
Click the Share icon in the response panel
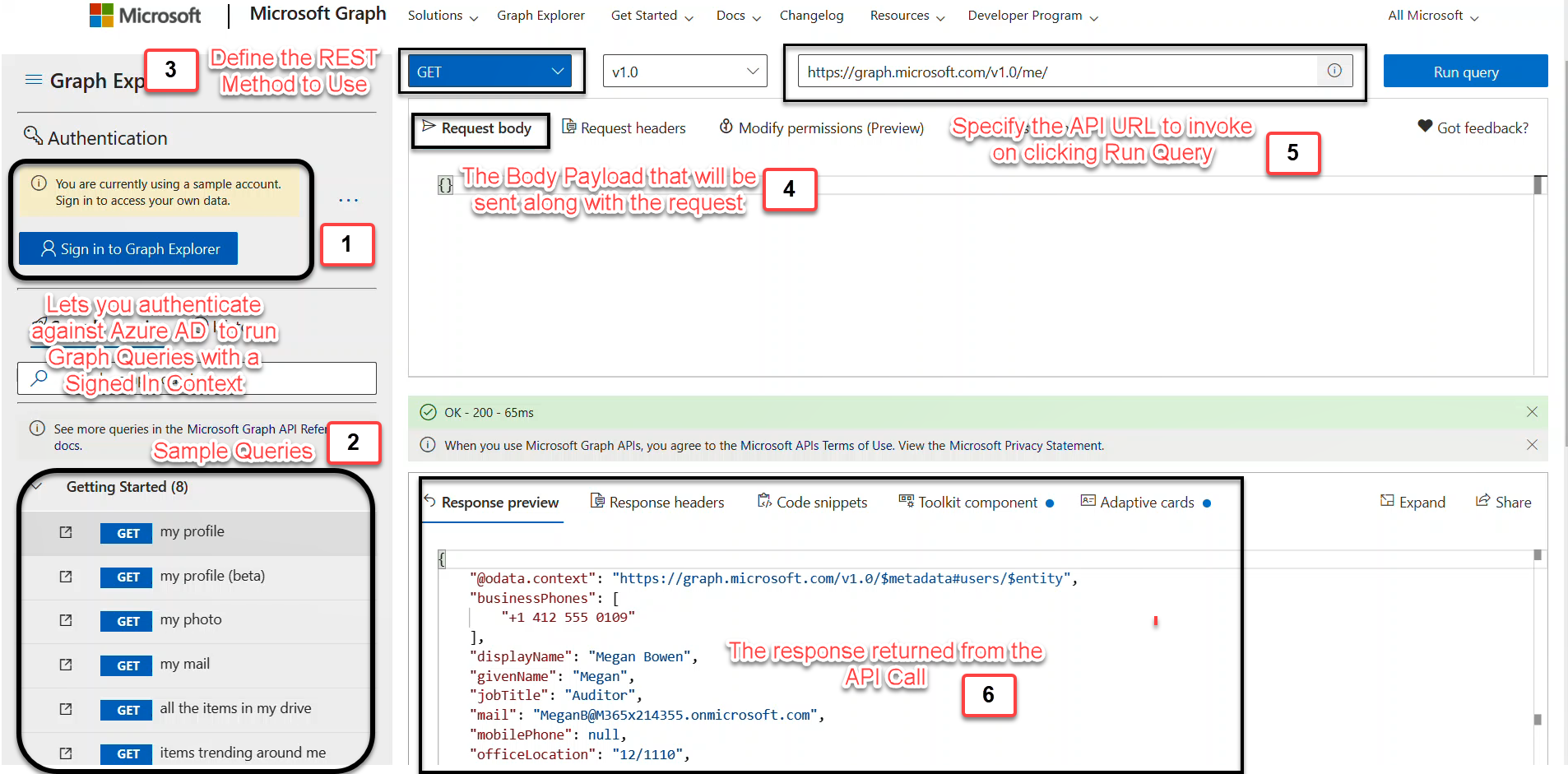pos(1482,501)
